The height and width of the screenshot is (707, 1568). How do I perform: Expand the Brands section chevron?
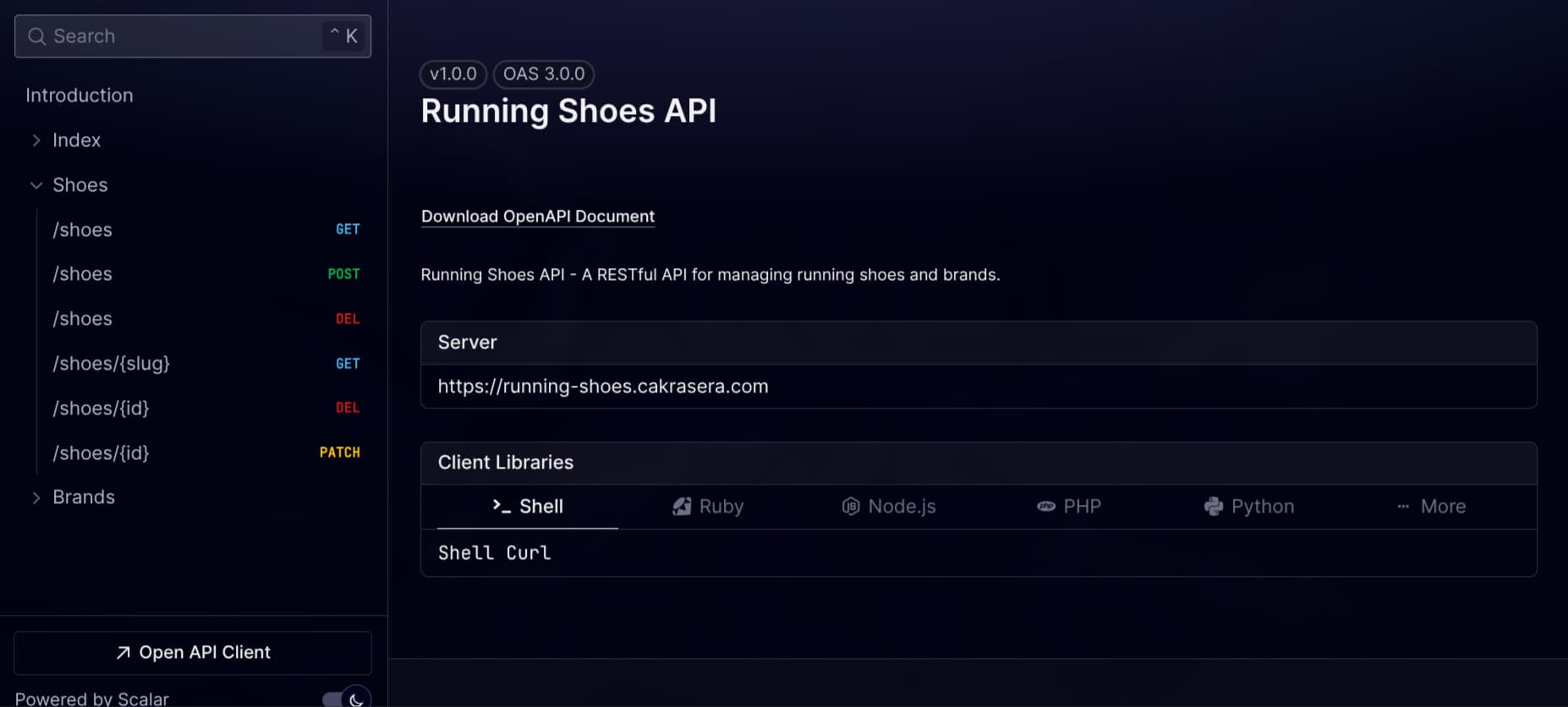(36, 497)
